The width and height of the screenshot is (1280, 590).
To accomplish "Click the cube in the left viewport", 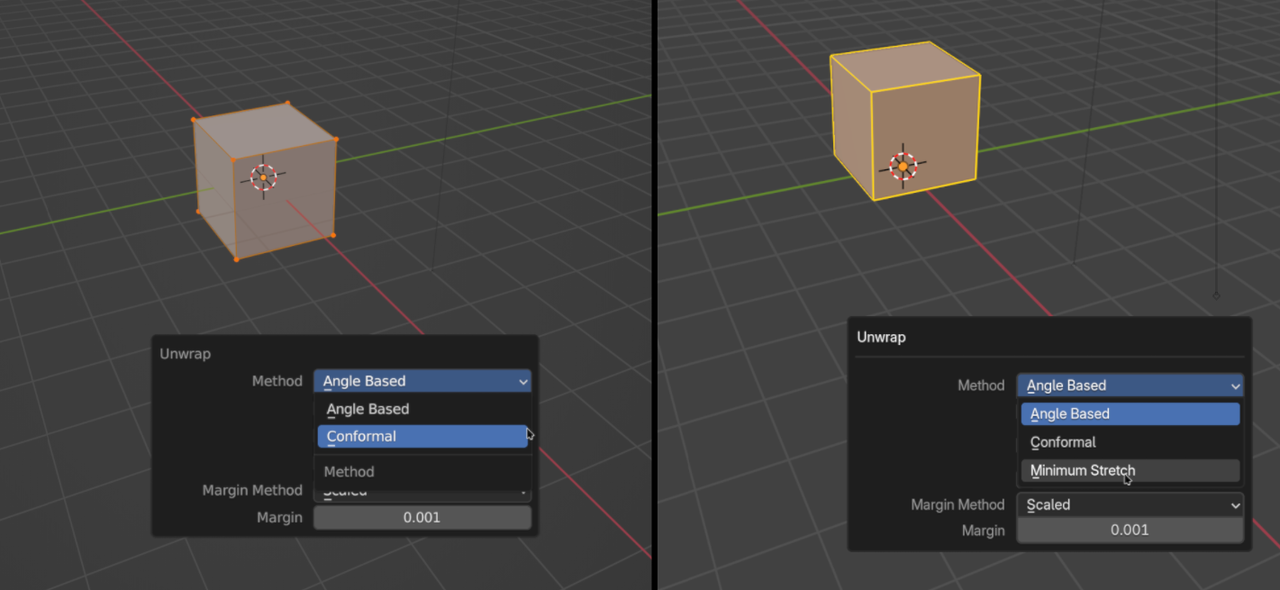I will [x=265, y=180].
